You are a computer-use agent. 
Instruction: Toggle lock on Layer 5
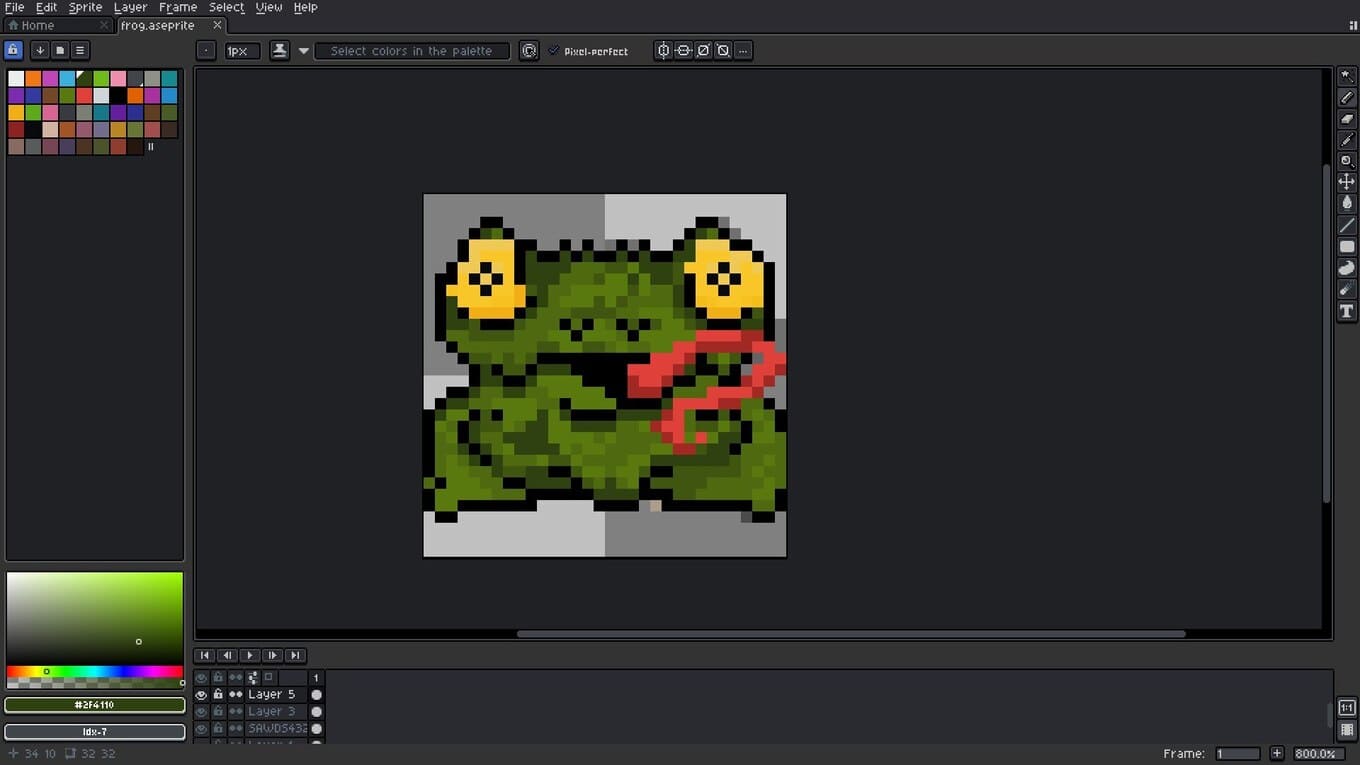pos(218,694)
